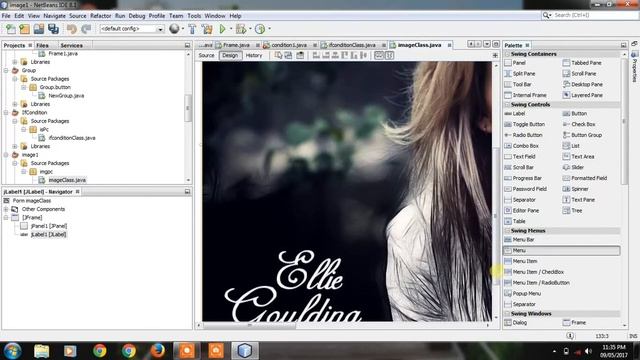Select jPanel1 [JPanel] in Navigator

49,226
